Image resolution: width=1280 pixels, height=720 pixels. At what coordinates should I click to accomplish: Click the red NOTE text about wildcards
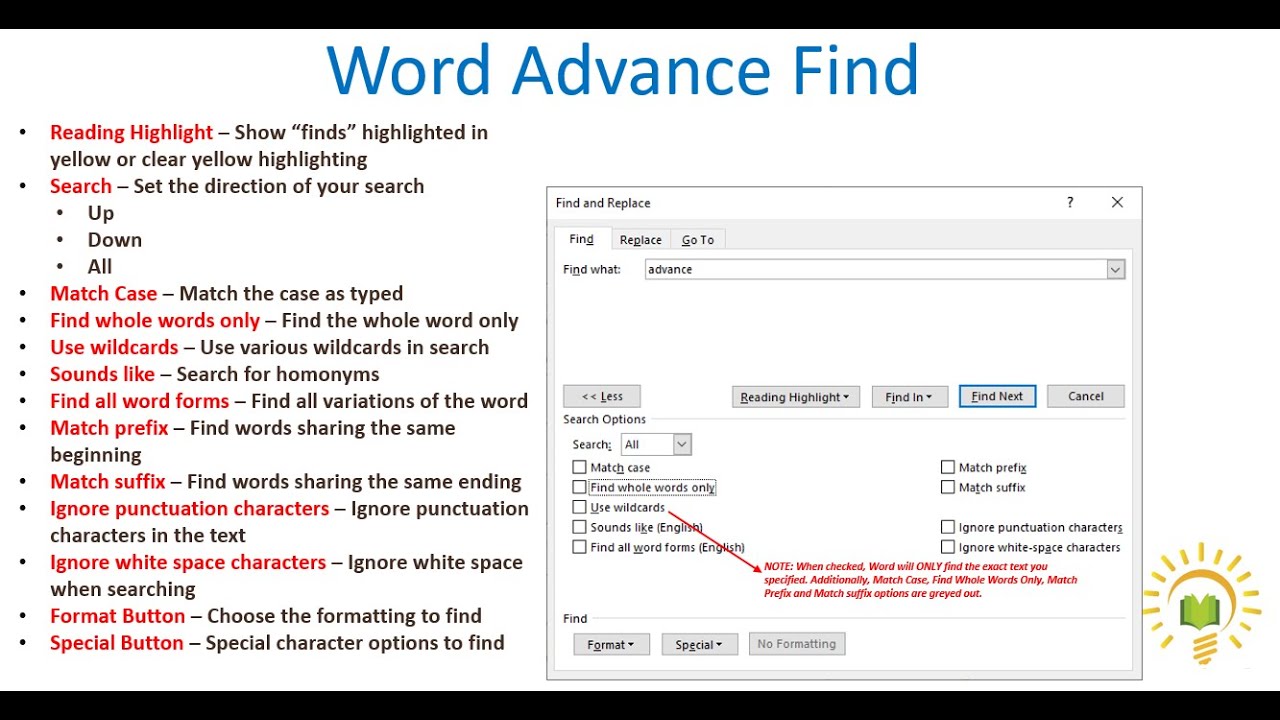point(921,580)
